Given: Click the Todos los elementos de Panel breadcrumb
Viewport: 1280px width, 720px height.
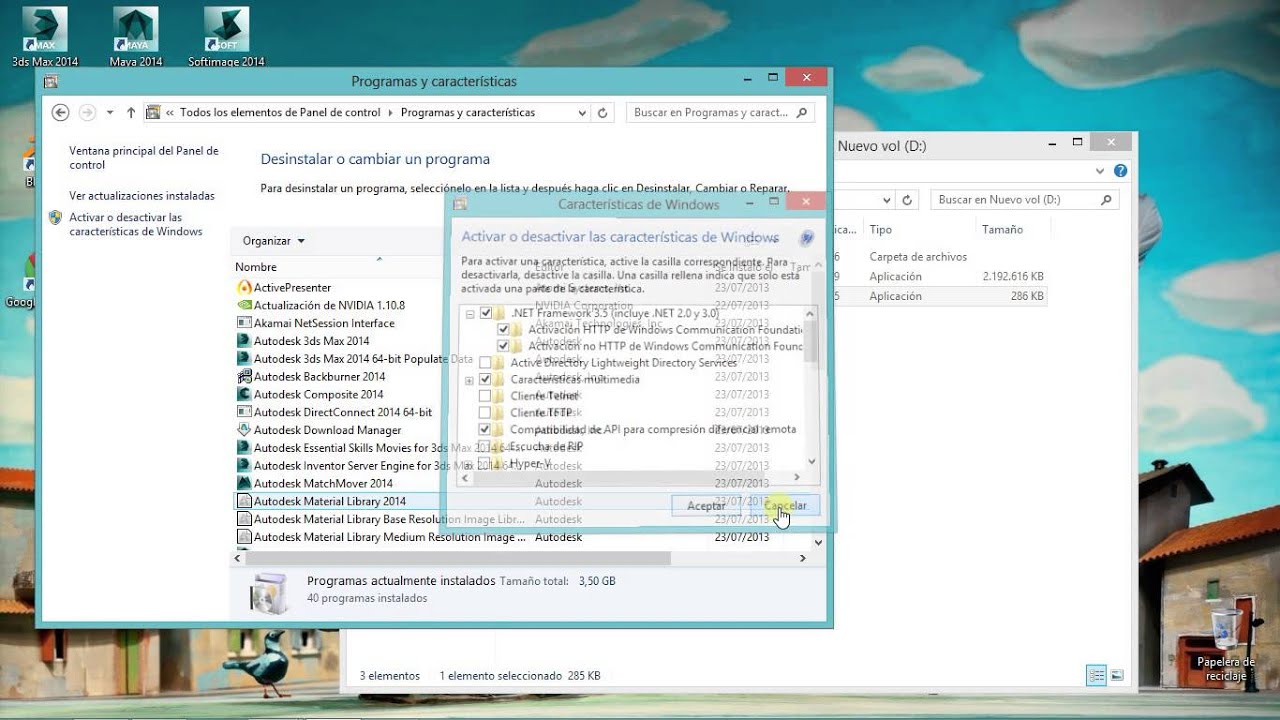Looking at the screenshot, I should point(280,113).
